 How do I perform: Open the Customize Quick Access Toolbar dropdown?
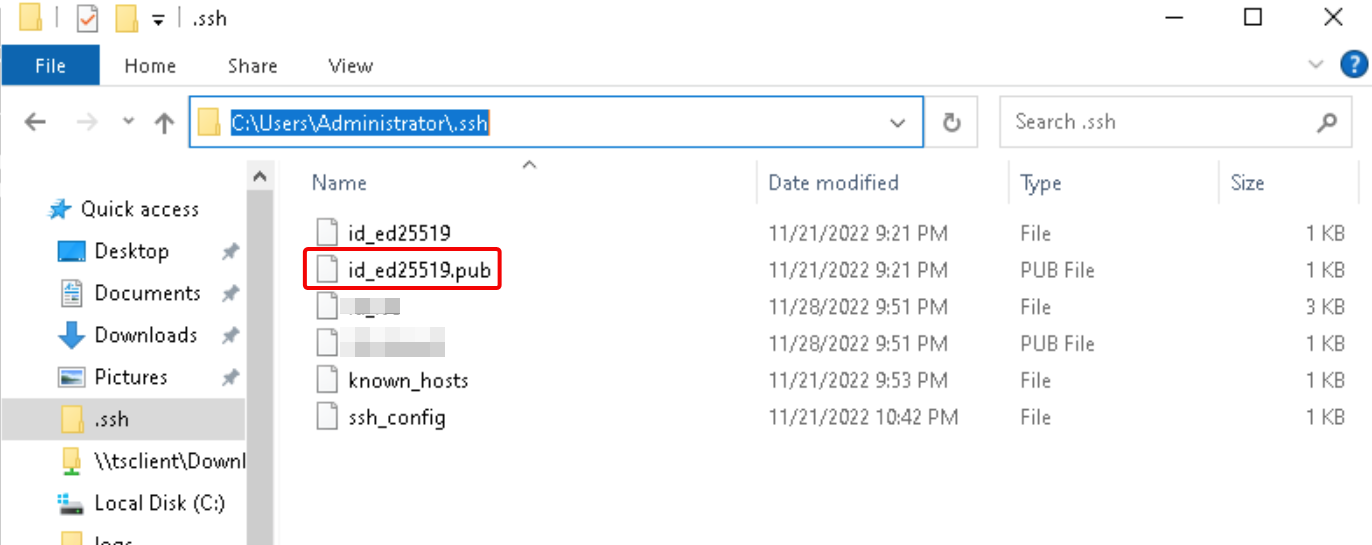point(157,20)
